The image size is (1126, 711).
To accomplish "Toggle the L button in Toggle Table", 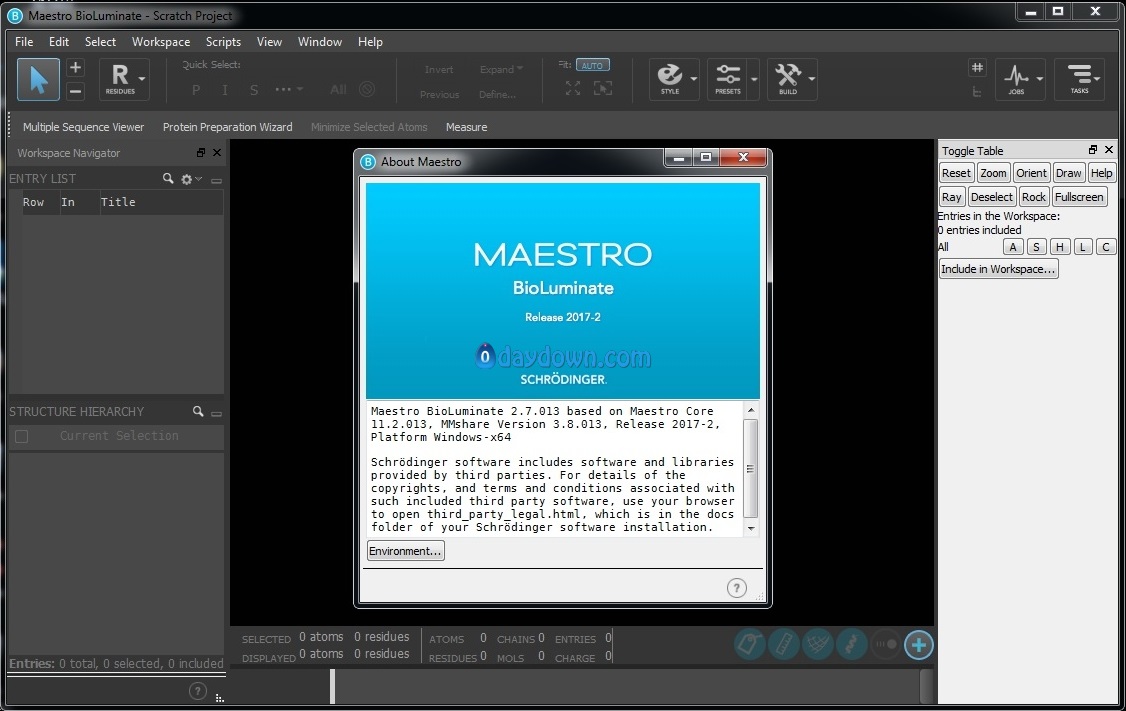I will point(1083,247).
